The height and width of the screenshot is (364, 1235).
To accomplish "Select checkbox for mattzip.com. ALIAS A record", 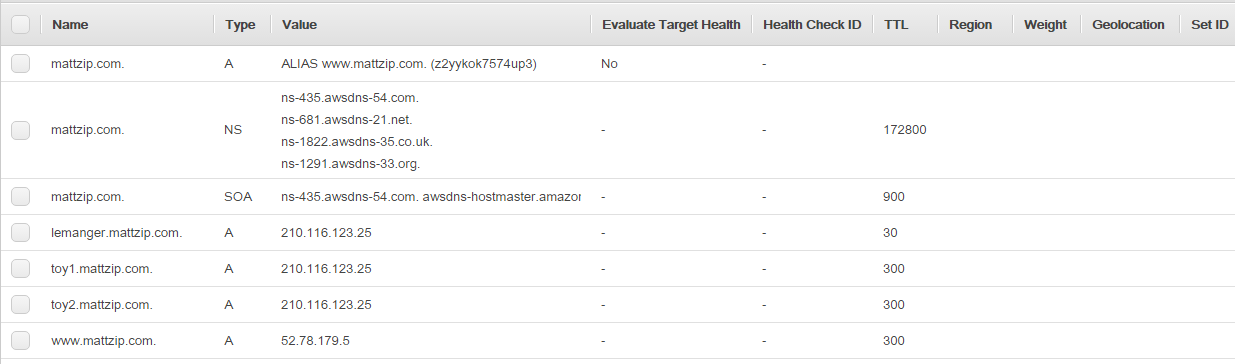I will [20, 63].
